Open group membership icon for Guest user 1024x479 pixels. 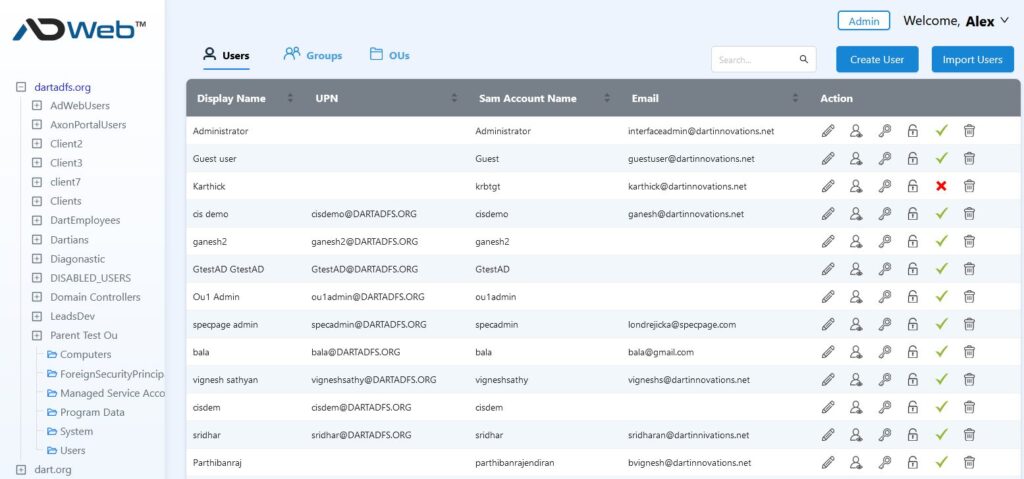coord(856,158)
